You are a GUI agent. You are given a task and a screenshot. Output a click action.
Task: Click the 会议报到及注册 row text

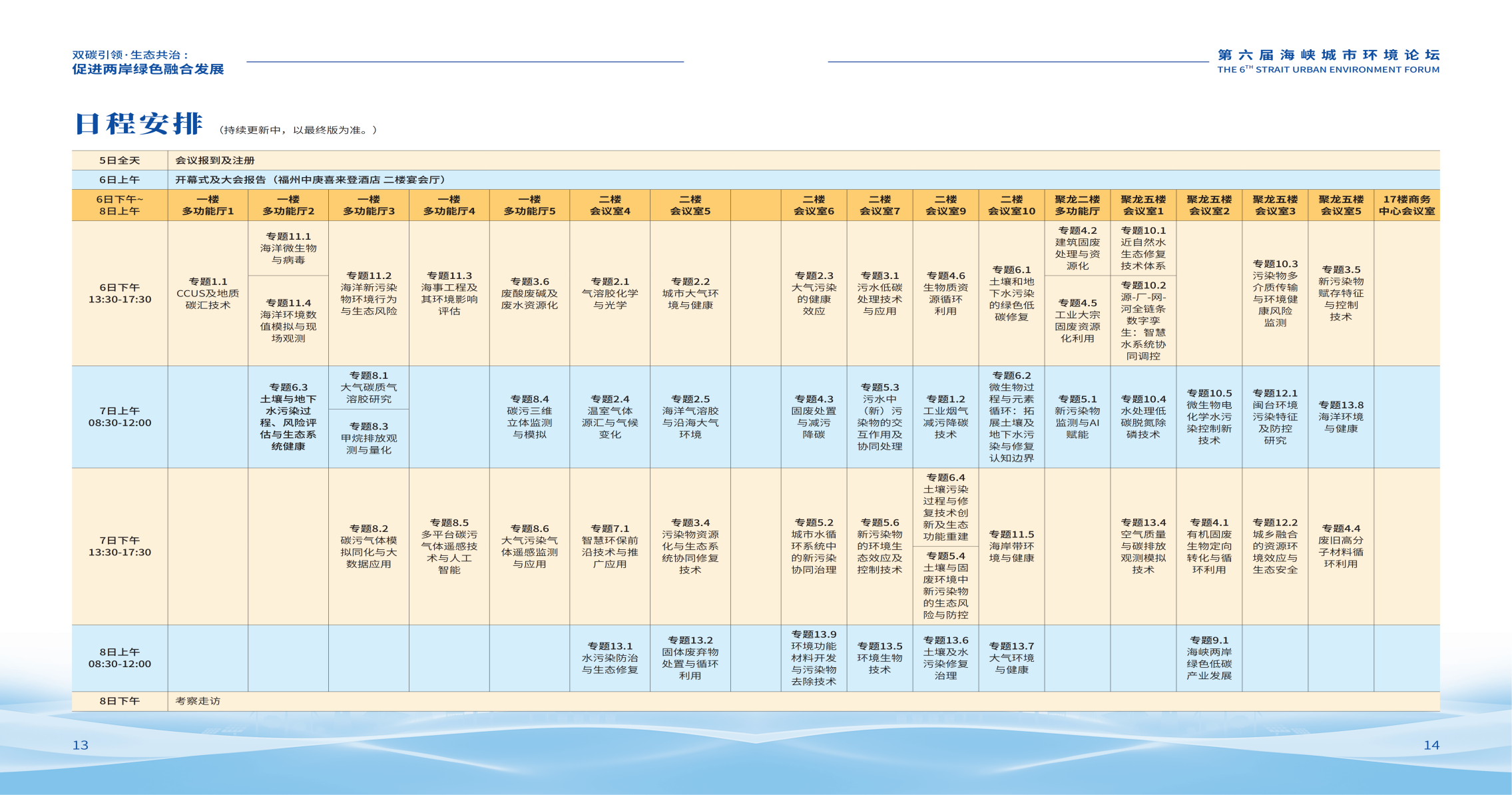tap(215, 160)
